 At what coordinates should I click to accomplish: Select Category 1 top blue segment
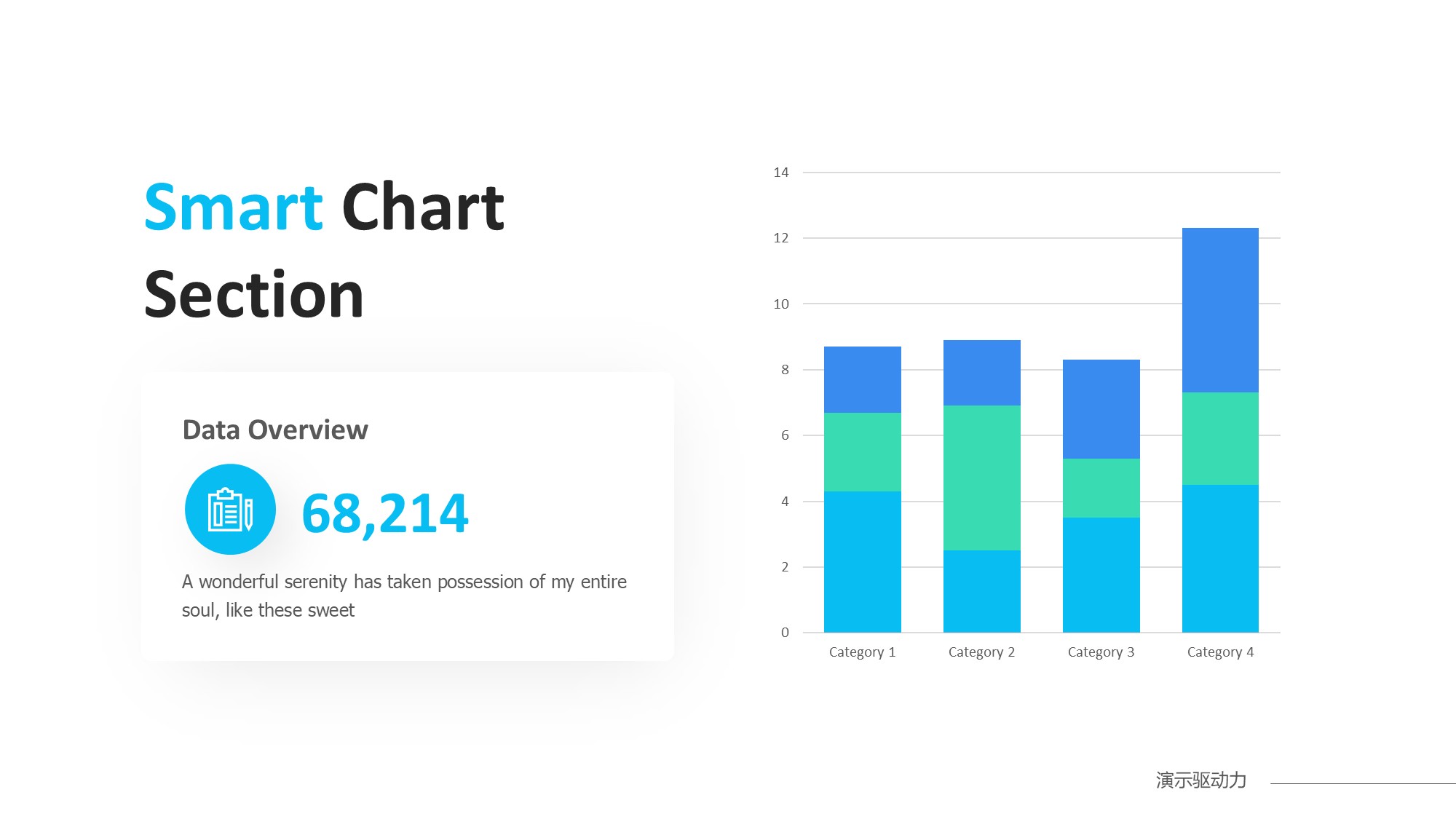point(862,379)
